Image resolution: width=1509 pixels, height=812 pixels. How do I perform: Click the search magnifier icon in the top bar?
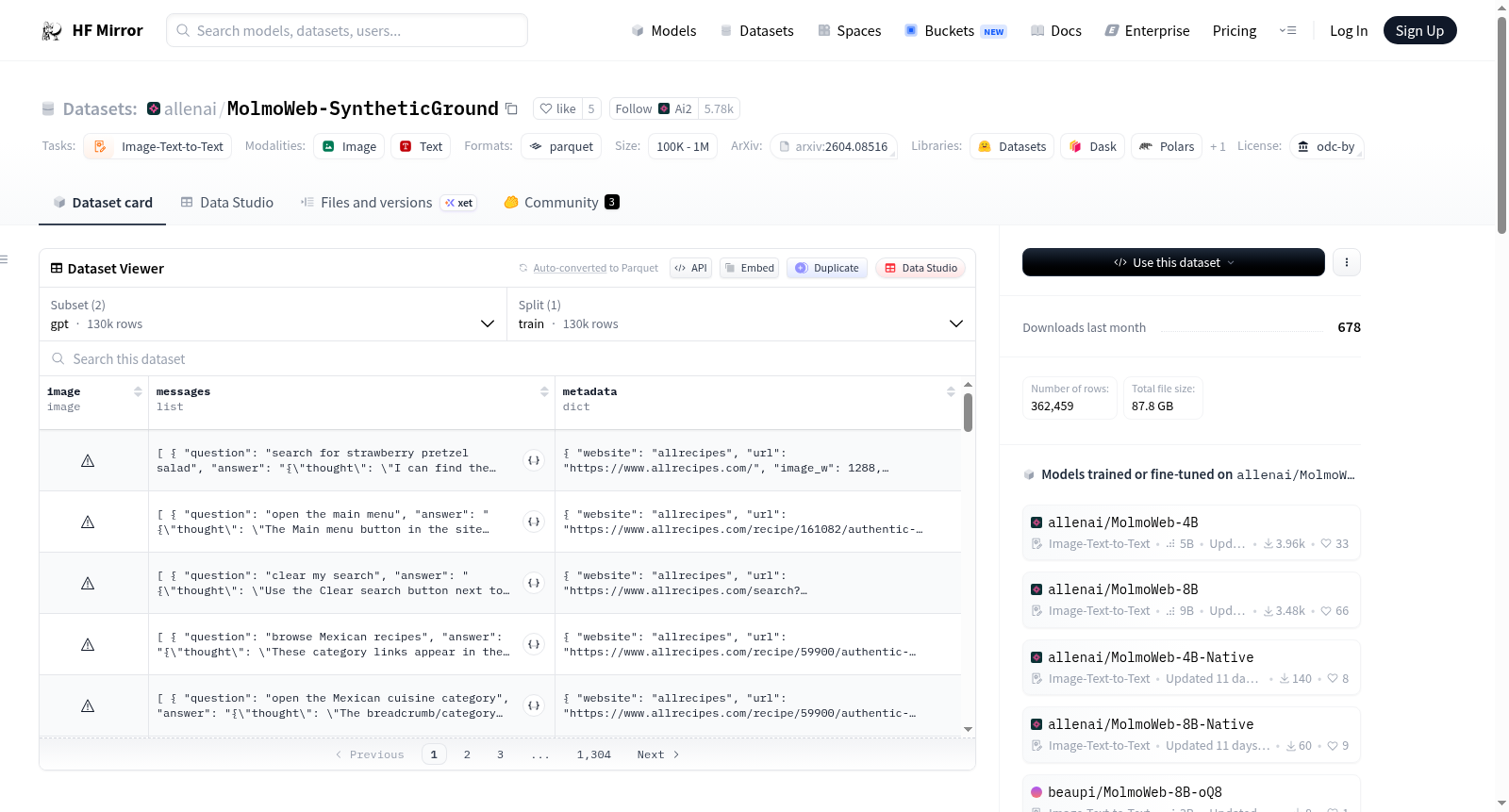coord(184,30)
